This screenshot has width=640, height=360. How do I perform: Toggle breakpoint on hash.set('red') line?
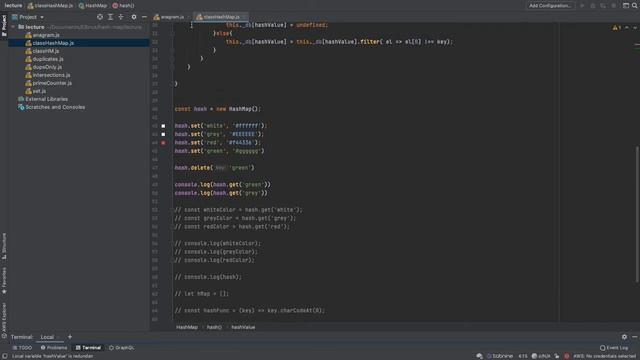coord(163,143)
